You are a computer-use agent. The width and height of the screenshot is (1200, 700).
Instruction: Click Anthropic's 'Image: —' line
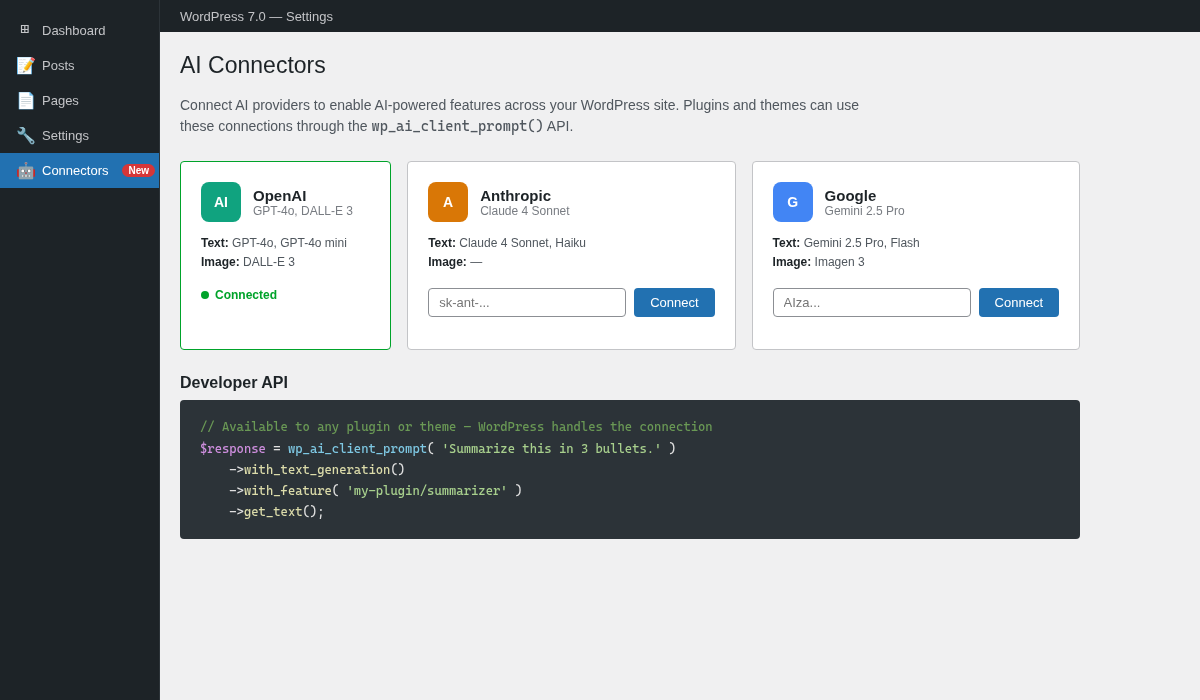(x=455, y=262)
